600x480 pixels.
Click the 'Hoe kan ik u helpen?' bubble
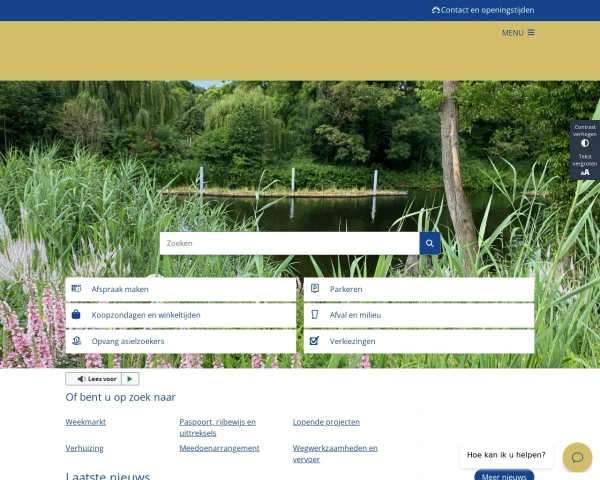pyautogui.click(x=506, y=455)
